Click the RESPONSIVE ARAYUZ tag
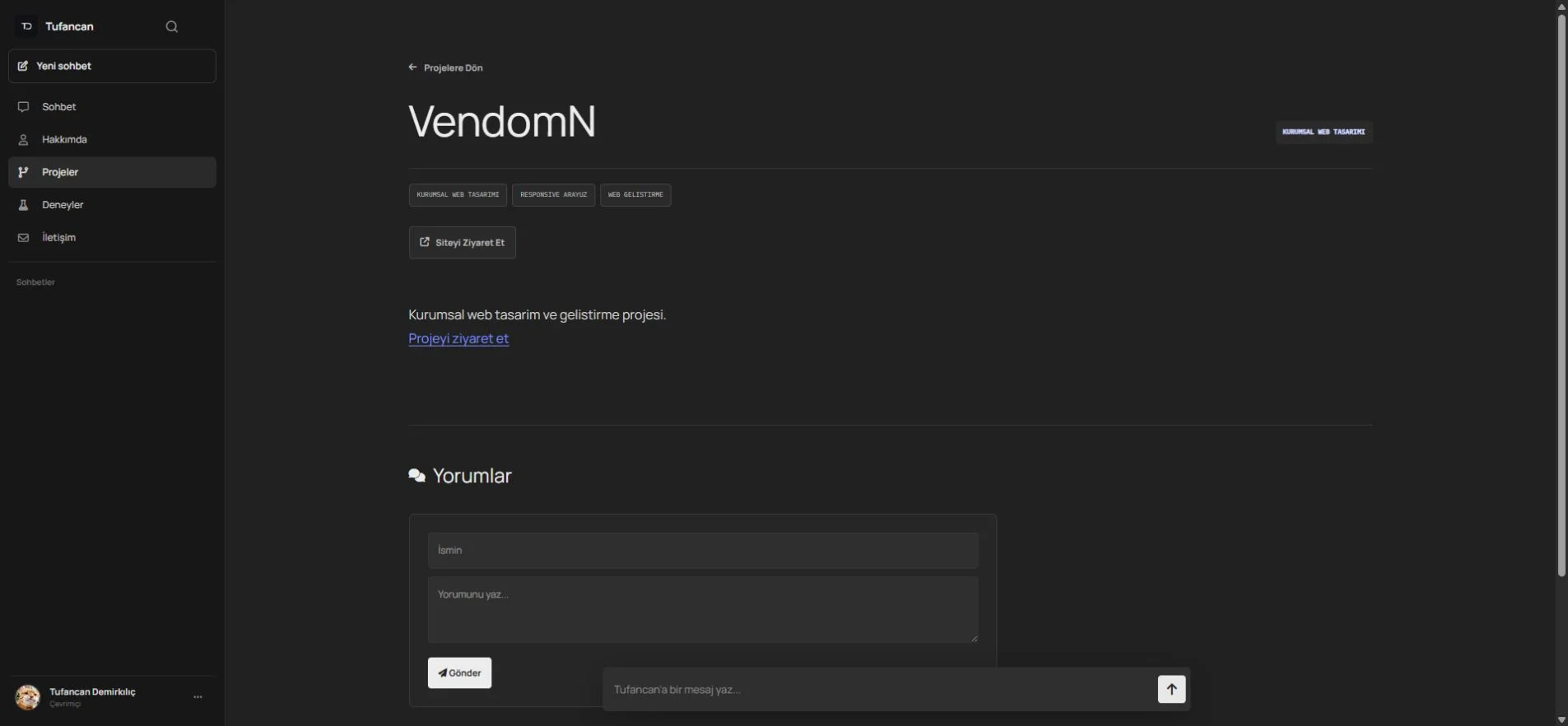Image resolution: width=1568 pixels, height=726 pixels. pos(553,195)
